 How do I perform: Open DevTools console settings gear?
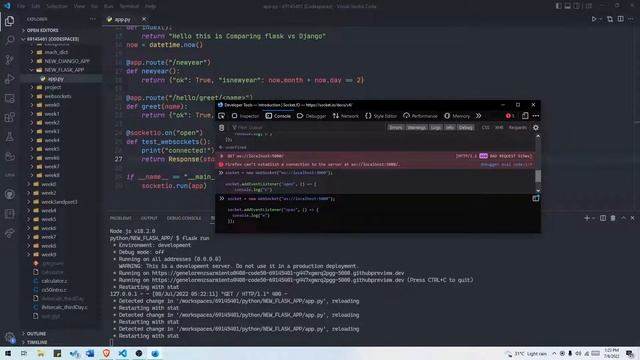pyautogui.click(x=536, y=128)
